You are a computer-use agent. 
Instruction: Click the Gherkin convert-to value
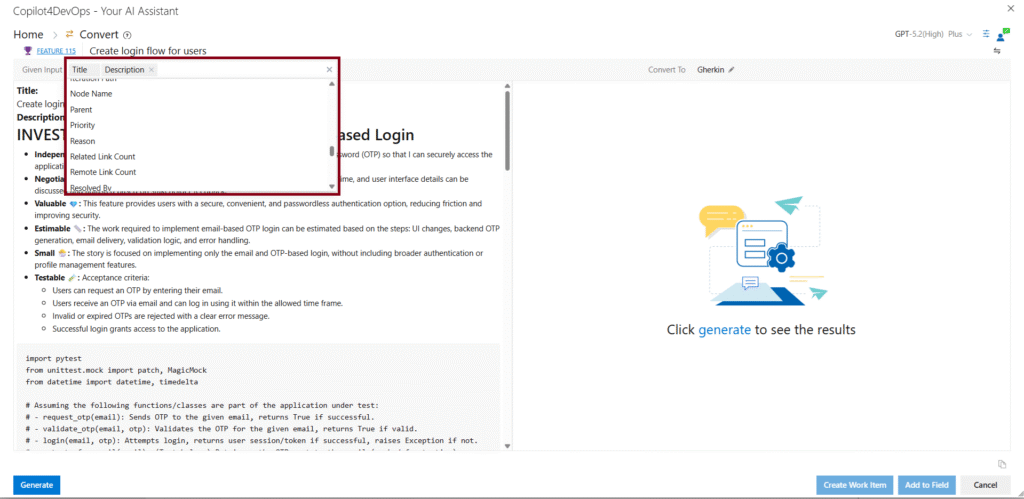point(711,70)
